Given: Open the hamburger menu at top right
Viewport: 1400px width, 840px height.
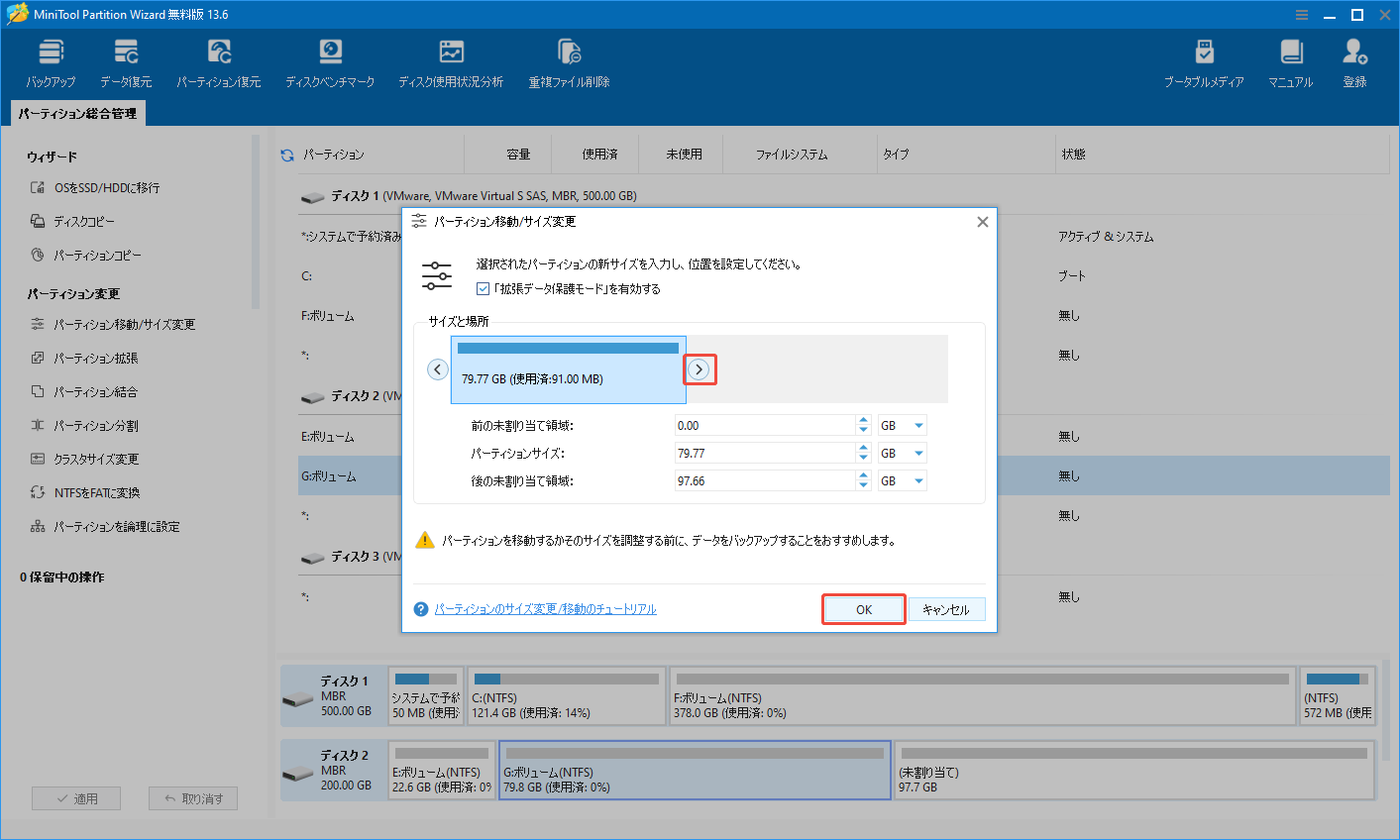Looking at the screenshot, I should tap(1301, 14).
